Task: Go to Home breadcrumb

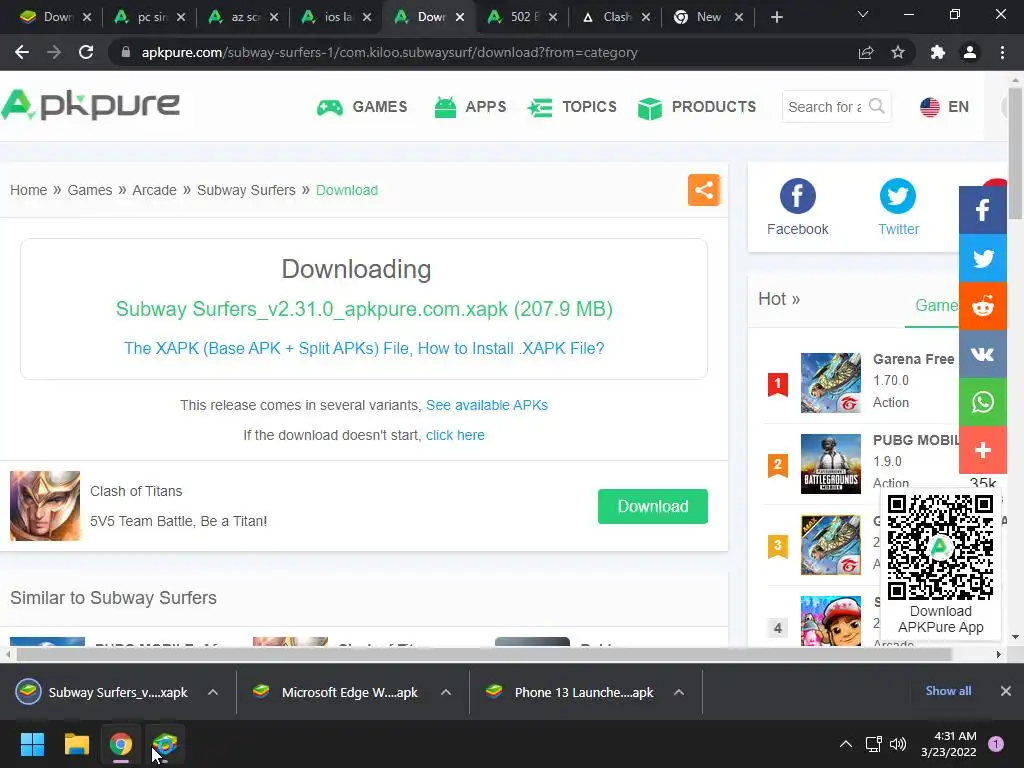Action: (29, 190)
